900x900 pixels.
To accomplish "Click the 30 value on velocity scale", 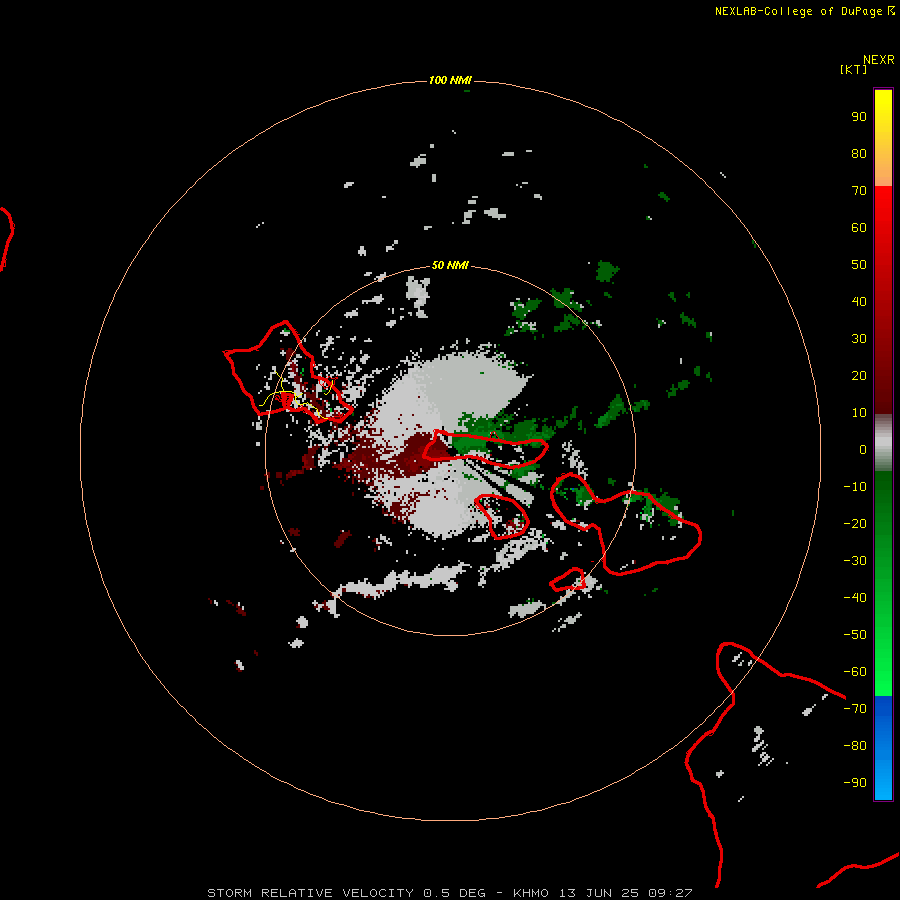I will (x=859, y=339).
